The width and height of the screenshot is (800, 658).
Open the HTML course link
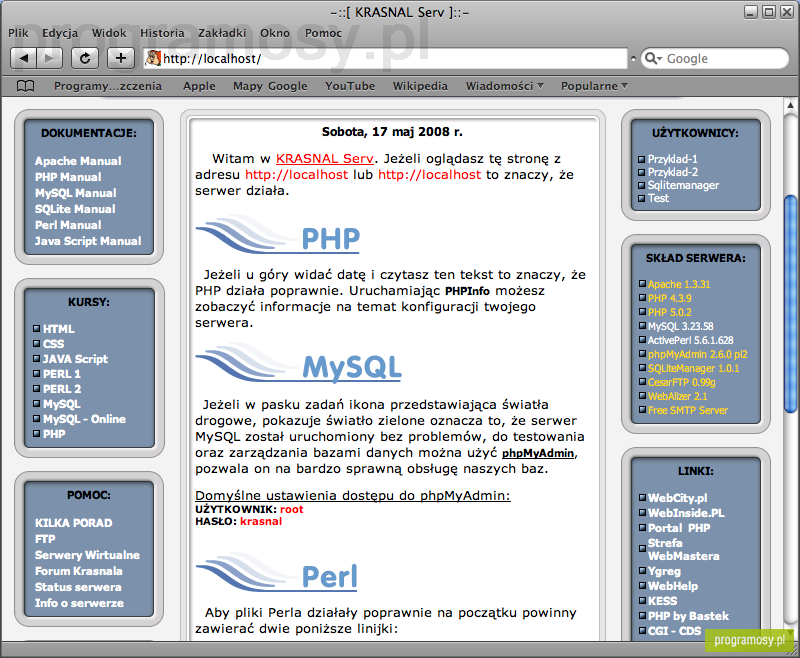(x=59, y=329)
